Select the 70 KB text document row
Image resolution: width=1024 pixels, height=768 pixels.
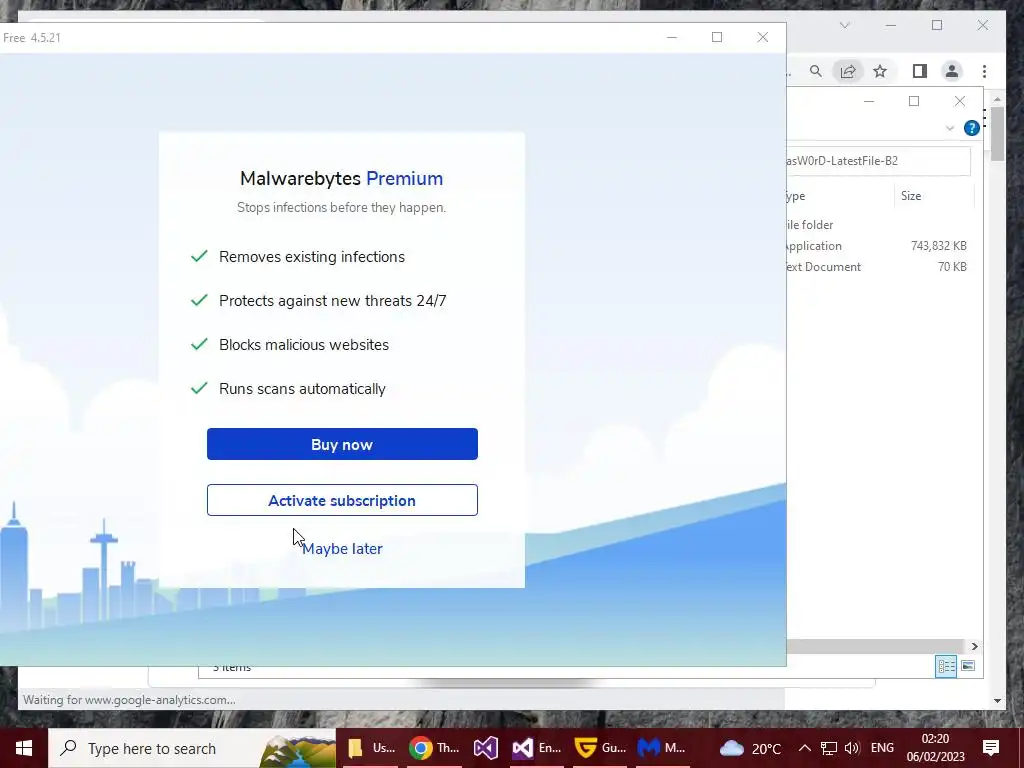(879, 266)
